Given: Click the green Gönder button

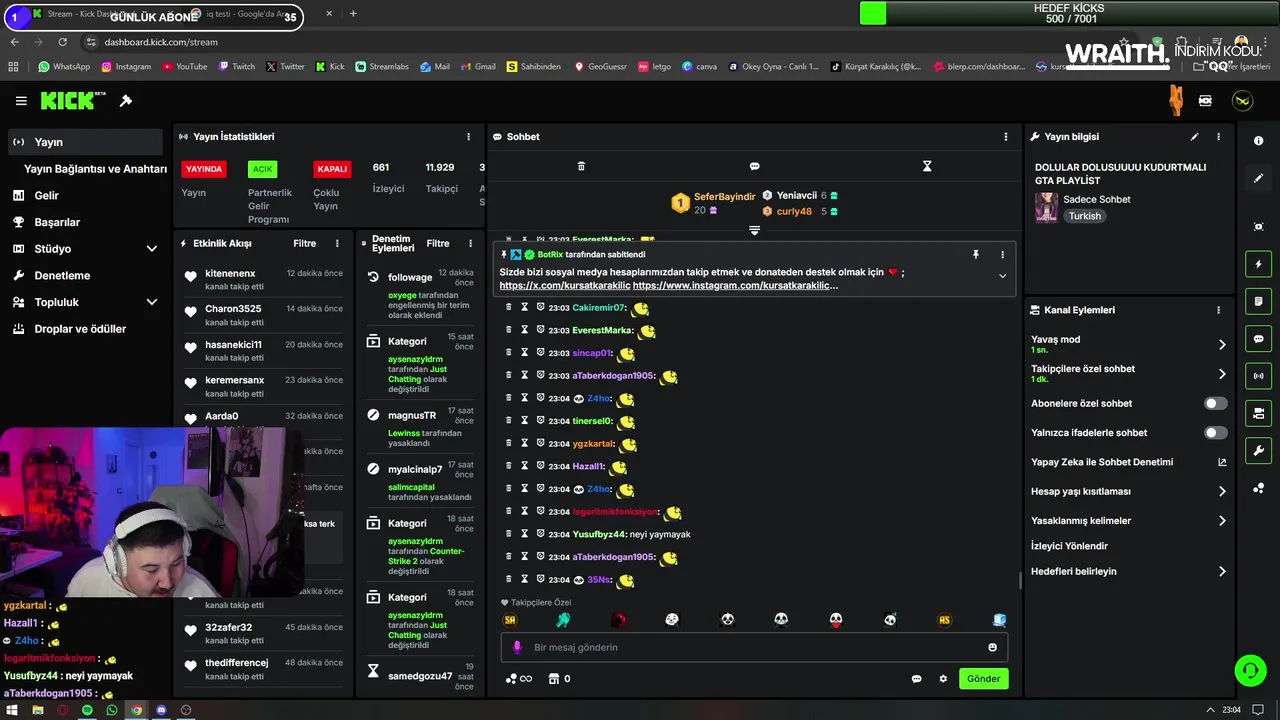Looking at the screenshot, I should pos(983,679).
